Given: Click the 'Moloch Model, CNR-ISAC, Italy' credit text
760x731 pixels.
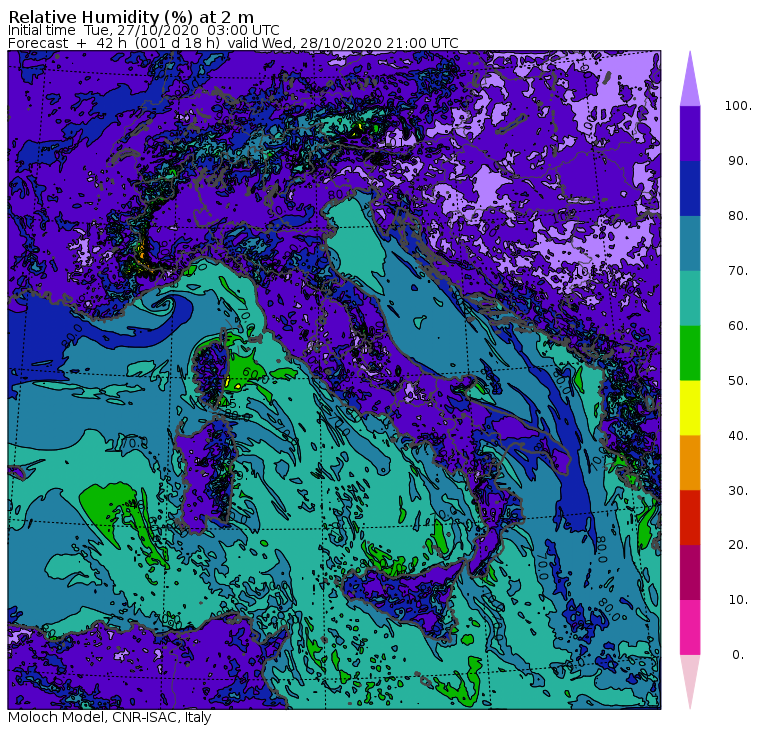Looking at the screenshot, I should (x=110, y=717).
